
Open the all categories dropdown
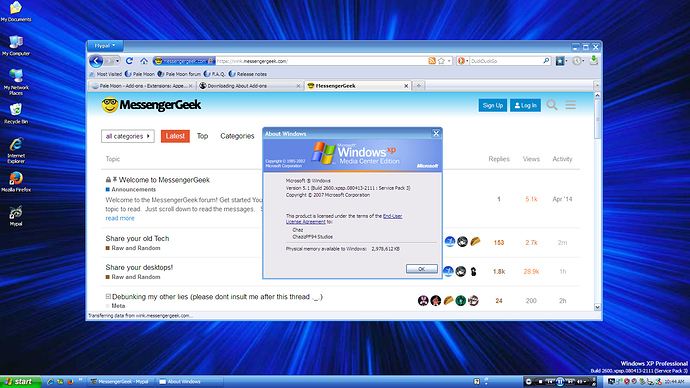[x=128, y=136]
